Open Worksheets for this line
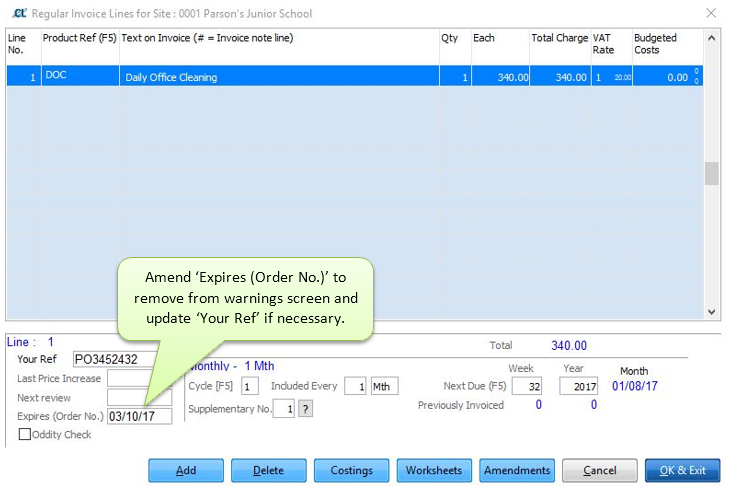 click(x=434, y=470)
